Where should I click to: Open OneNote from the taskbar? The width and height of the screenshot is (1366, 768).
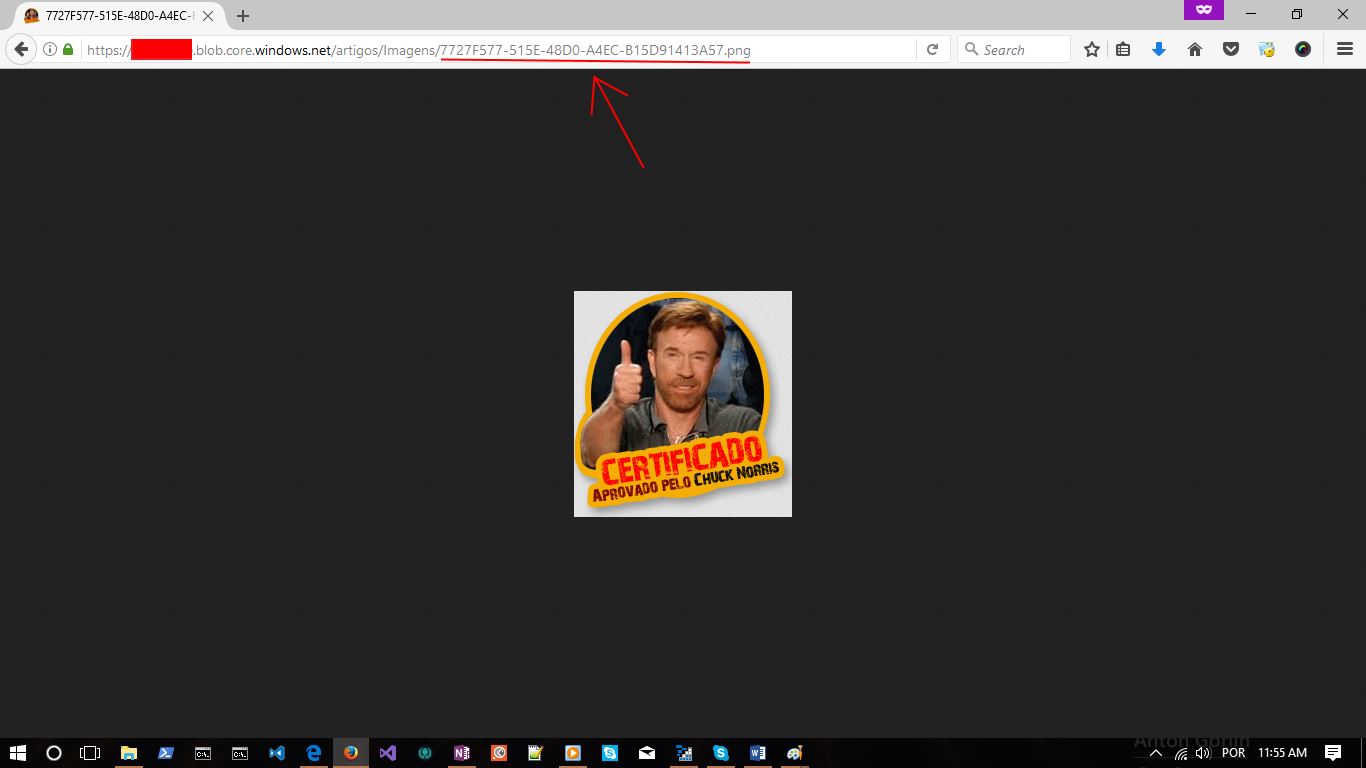click(x=462, y=753)
